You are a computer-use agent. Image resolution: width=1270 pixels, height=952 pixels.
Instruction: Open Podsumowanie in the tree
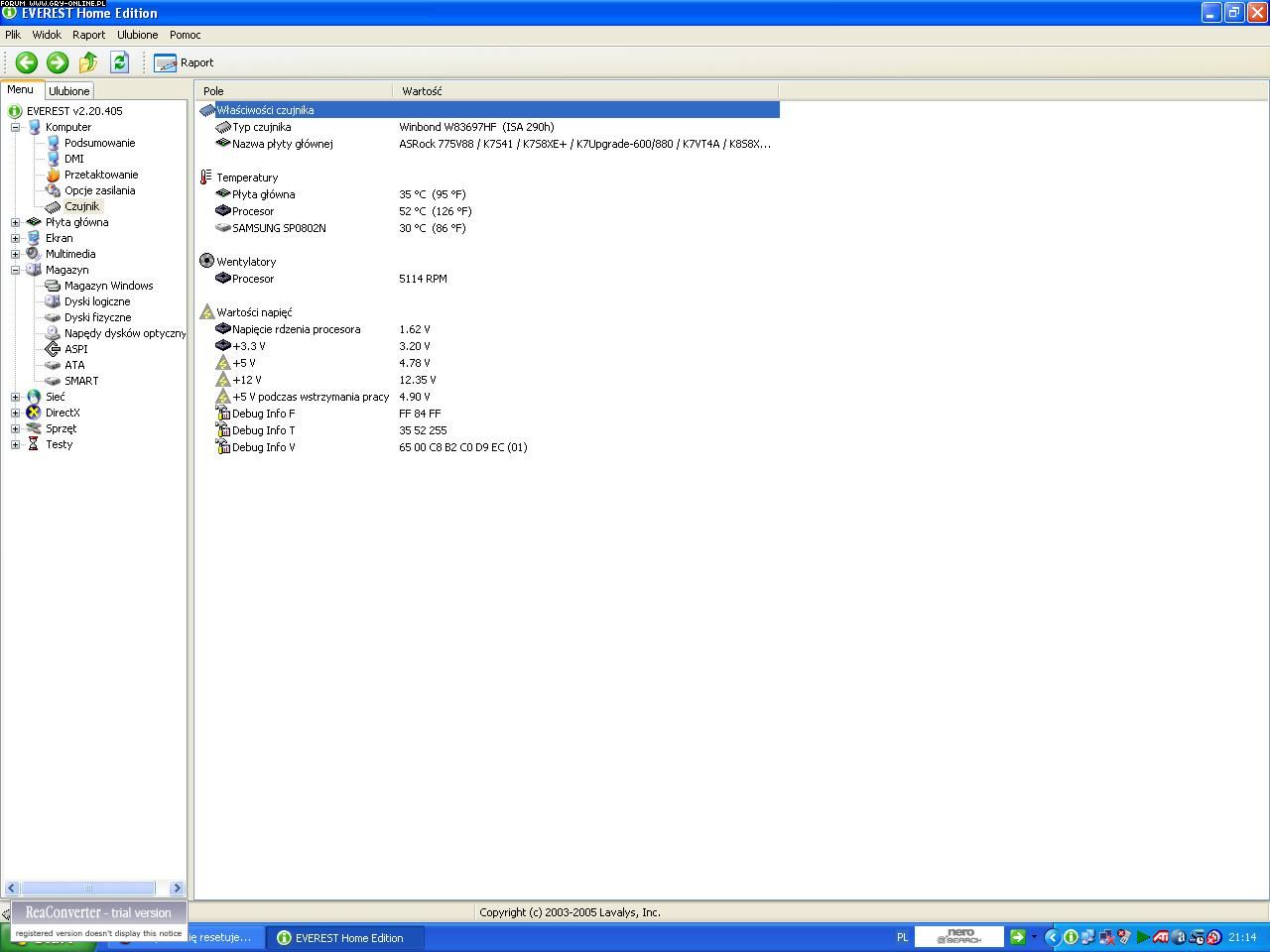(x=99, y=143)
